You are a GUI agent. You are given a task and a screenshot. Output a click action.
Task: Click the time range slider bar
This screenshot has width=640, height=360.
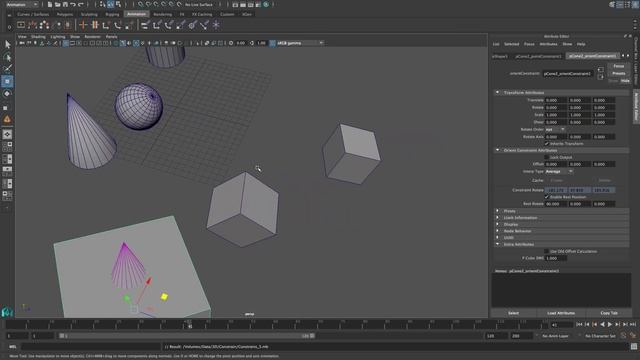click(187, 336)
